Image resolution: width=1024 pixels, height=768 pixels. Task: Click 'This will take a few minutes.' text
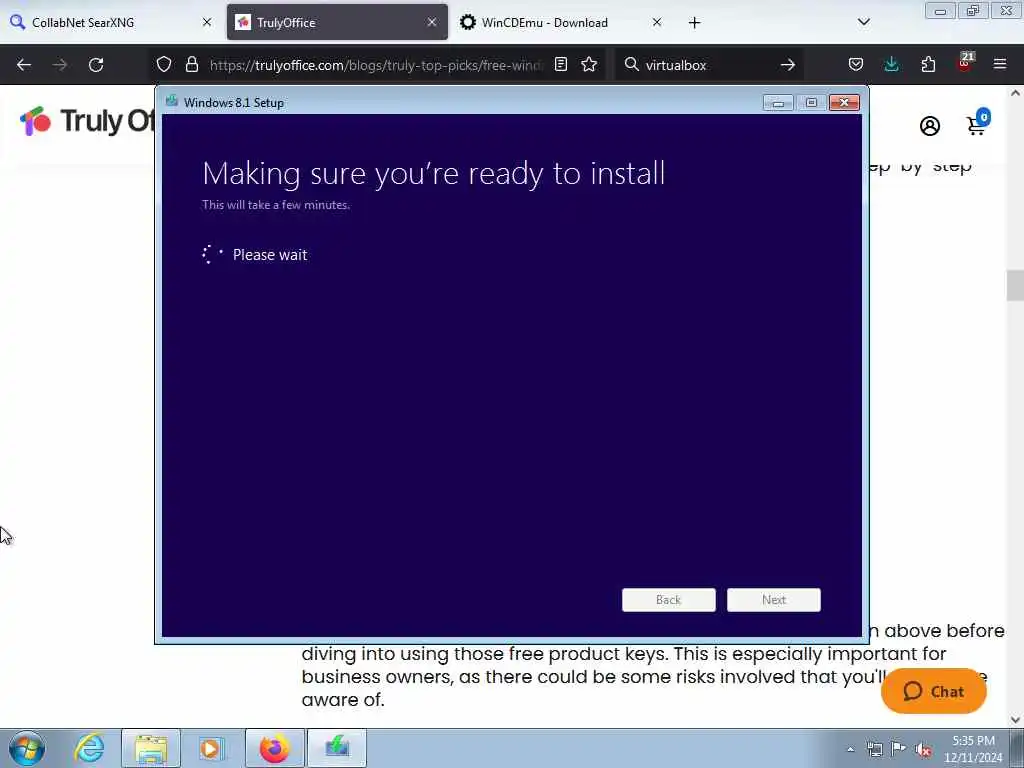coord(276,204)
